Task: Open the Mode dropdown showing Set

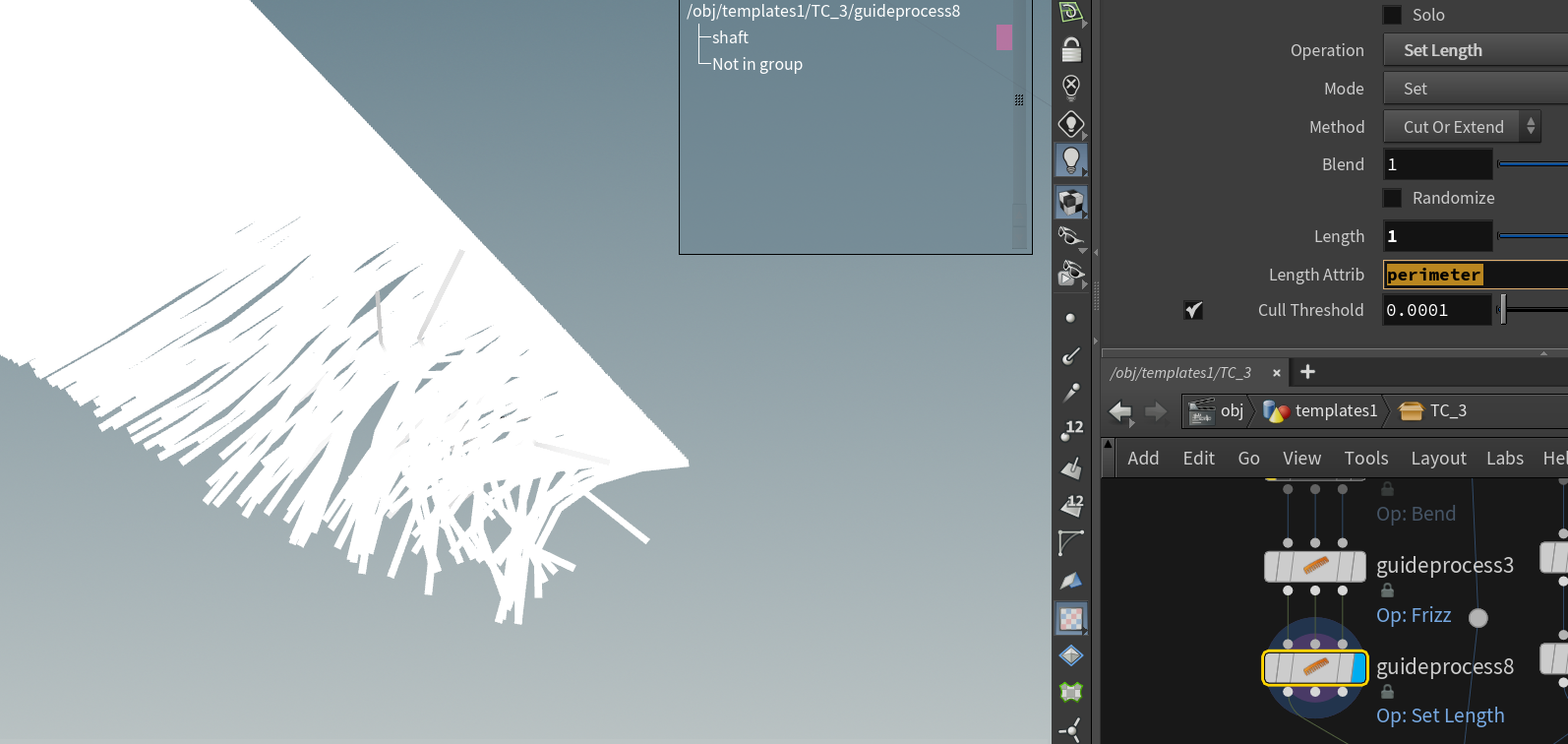Action: [1474, 89]
